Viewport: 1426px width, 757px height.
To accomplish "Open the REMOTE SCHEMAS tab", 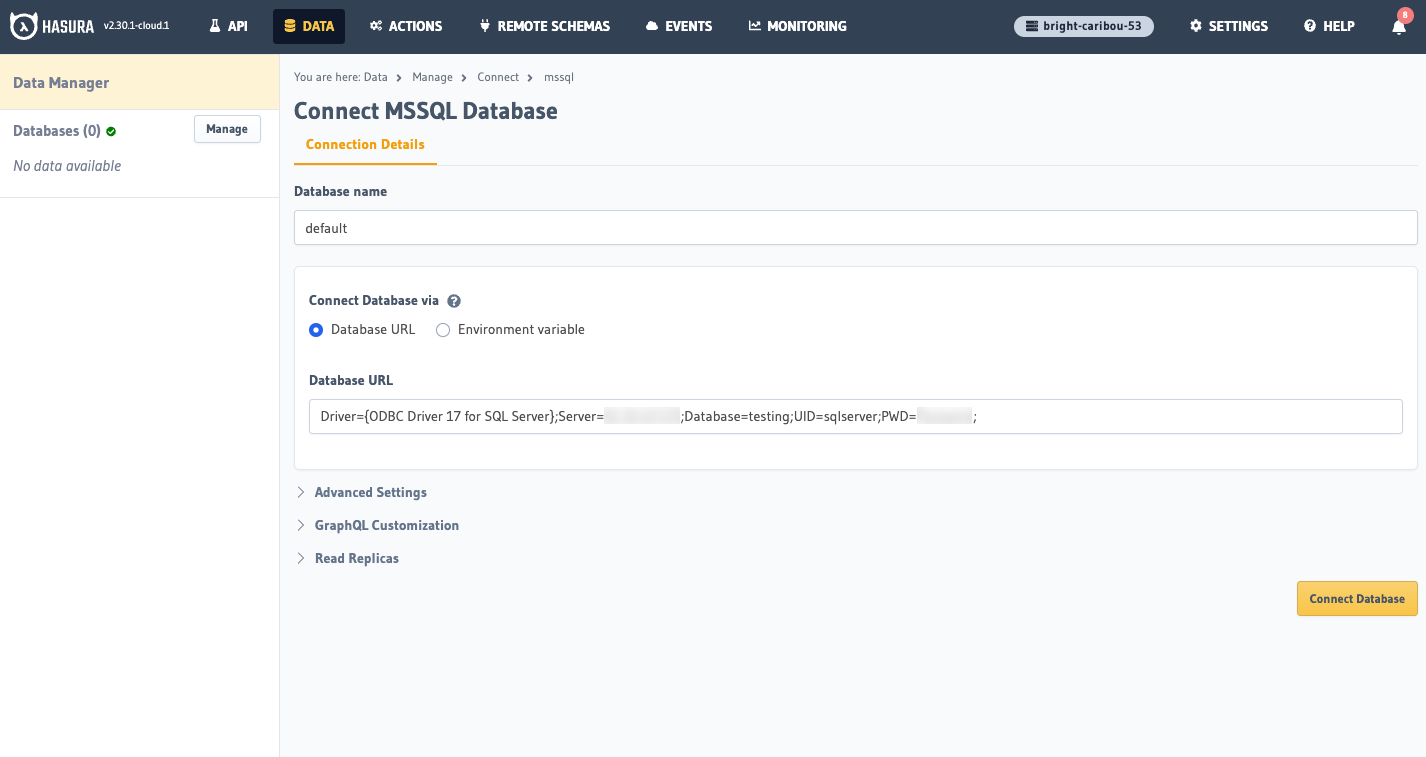I will tap(544, 26).
